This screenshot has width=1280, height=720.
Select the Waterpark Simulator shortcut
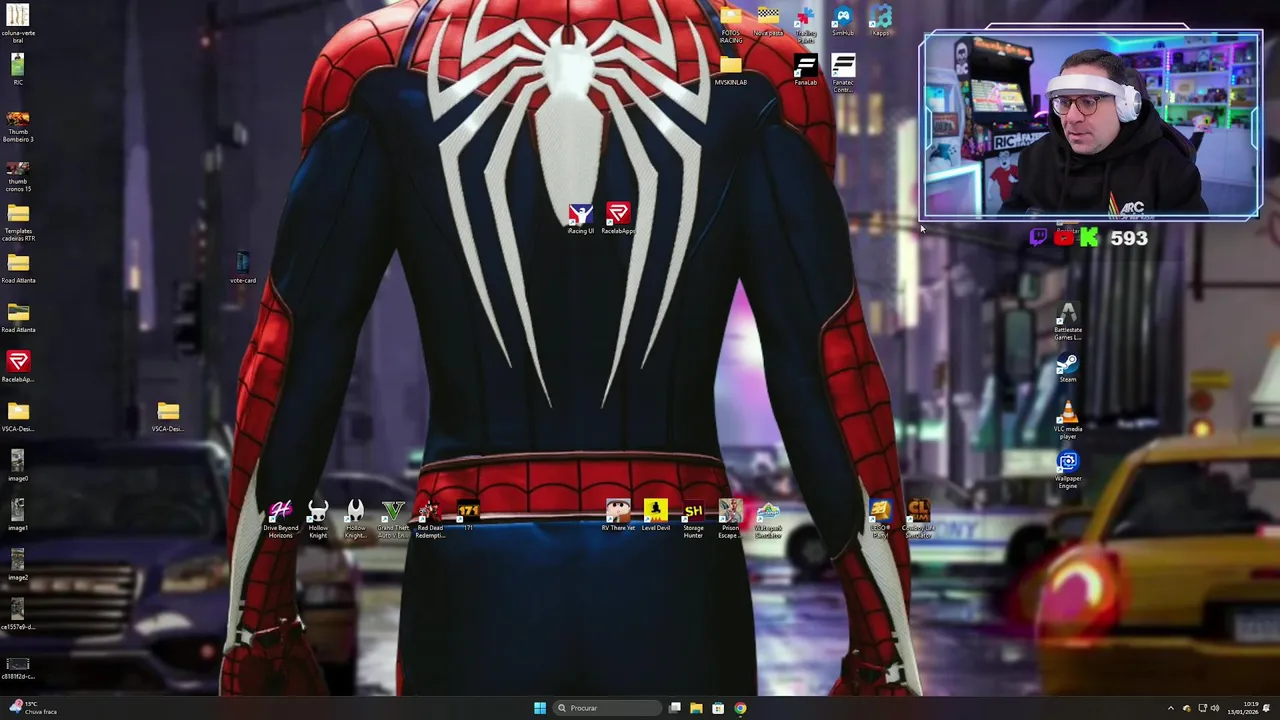768,520
